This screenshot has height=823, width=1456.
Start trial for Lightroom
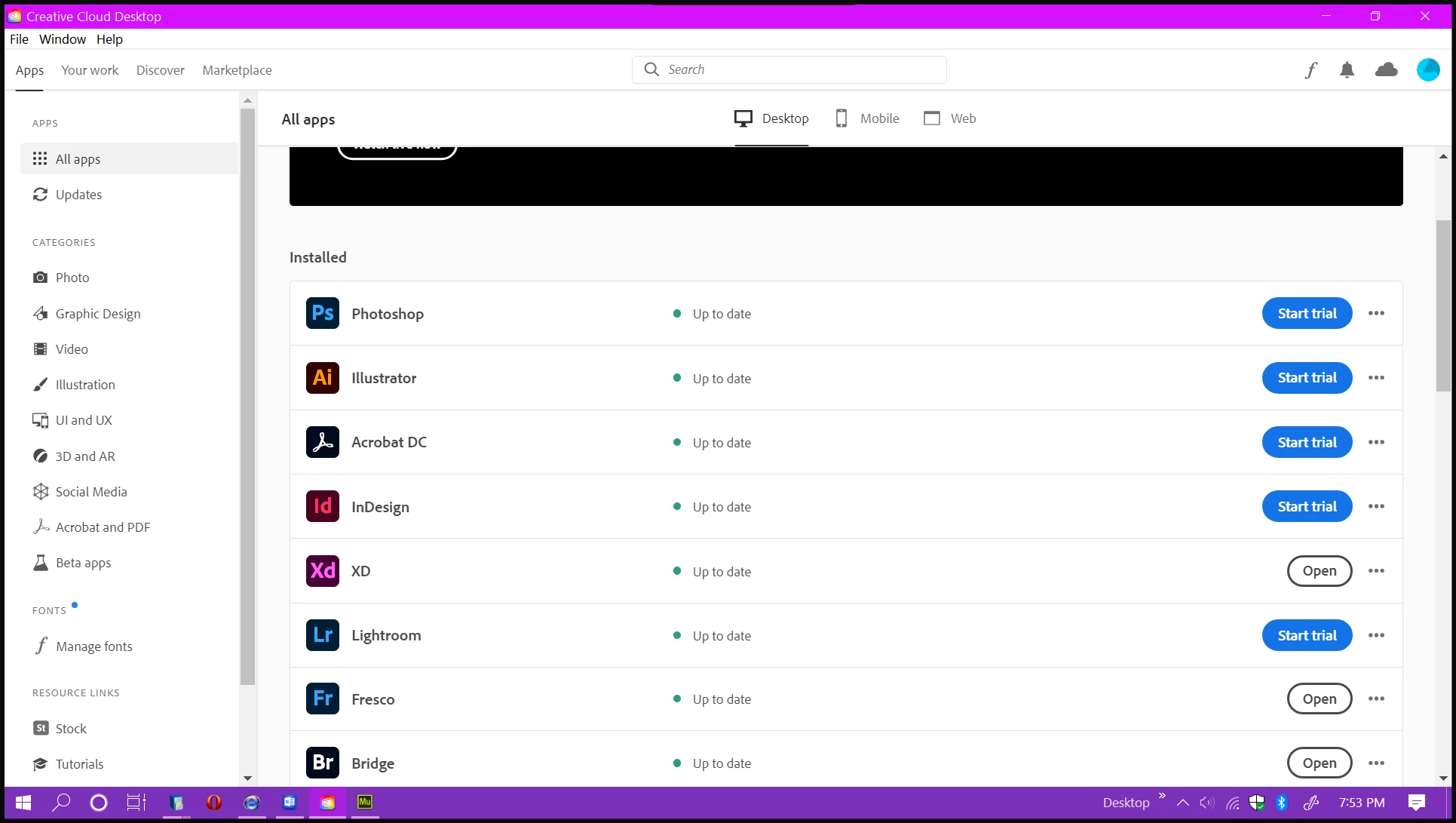click(x=1307, y=635)
